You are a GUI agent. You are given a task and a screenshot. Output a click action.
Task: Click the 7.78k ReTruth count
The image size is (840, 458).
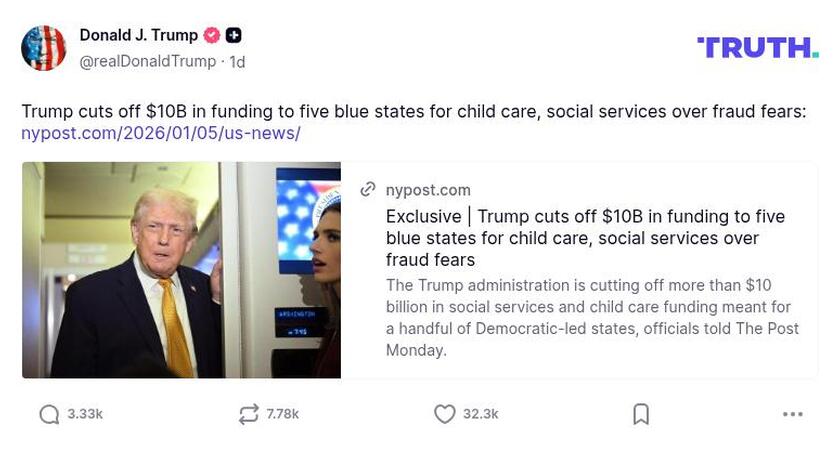click(283, 414)
